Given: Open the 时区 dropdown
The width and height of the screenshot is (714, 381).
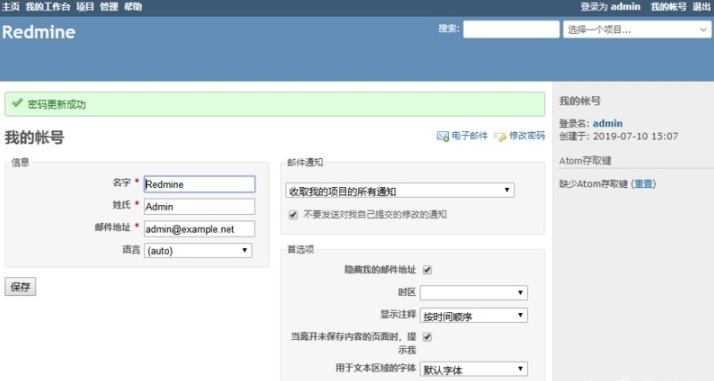Looking at the screenshot, I should pos(474,293).
